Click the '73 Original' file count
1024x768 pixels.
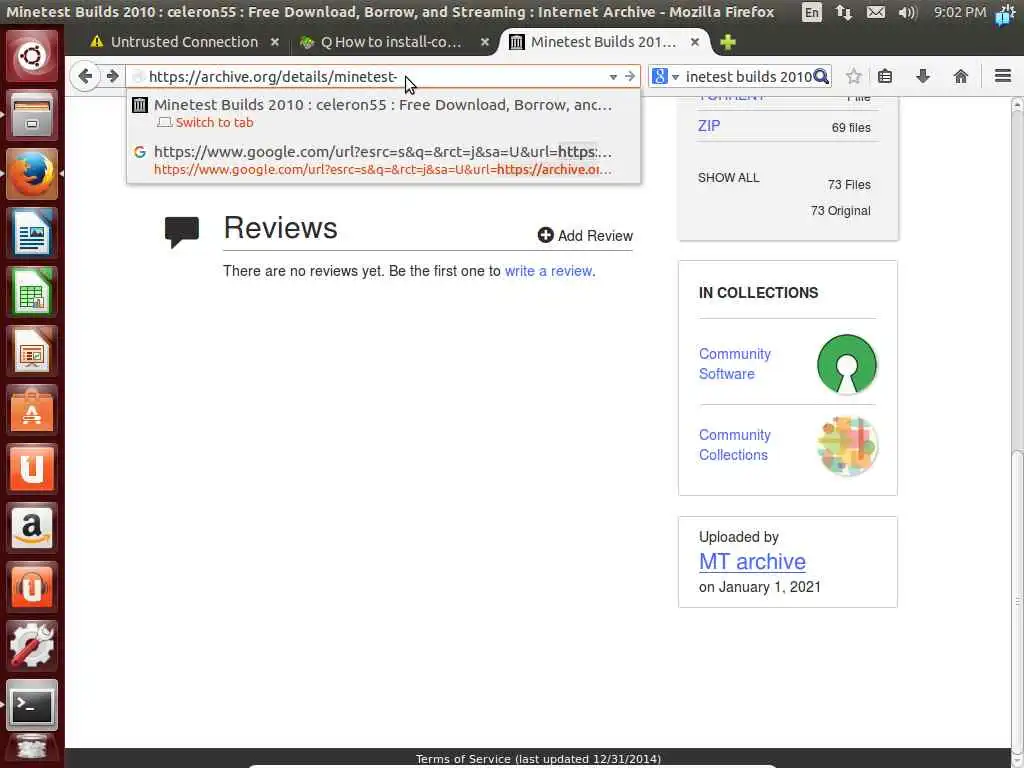840,211
